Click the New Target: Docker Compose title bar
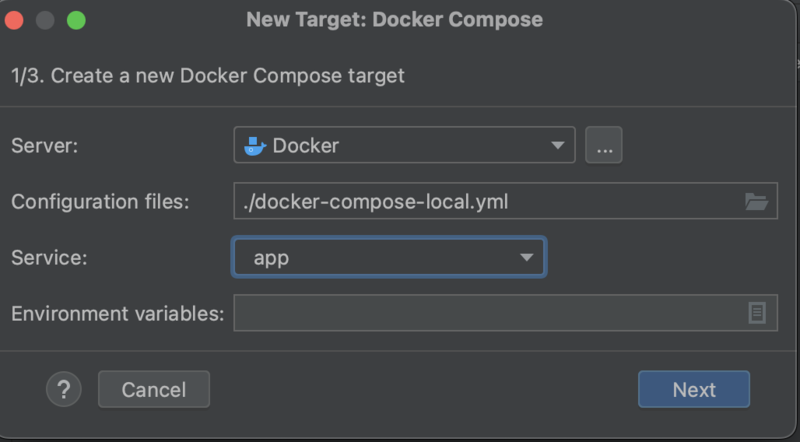Screen dimensions: 800x442 (395, 20)
